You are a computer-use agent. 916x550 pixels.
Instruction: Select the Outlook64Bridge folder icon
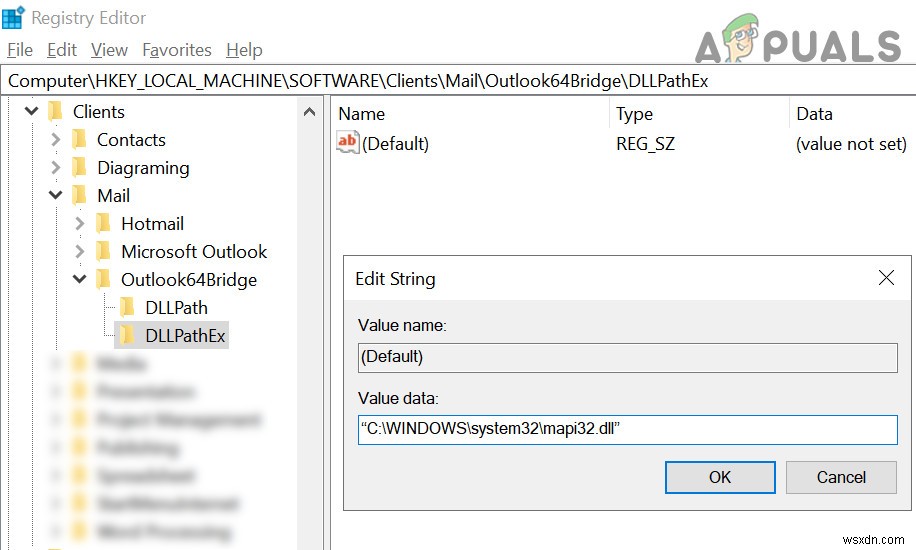pos(103,279)
